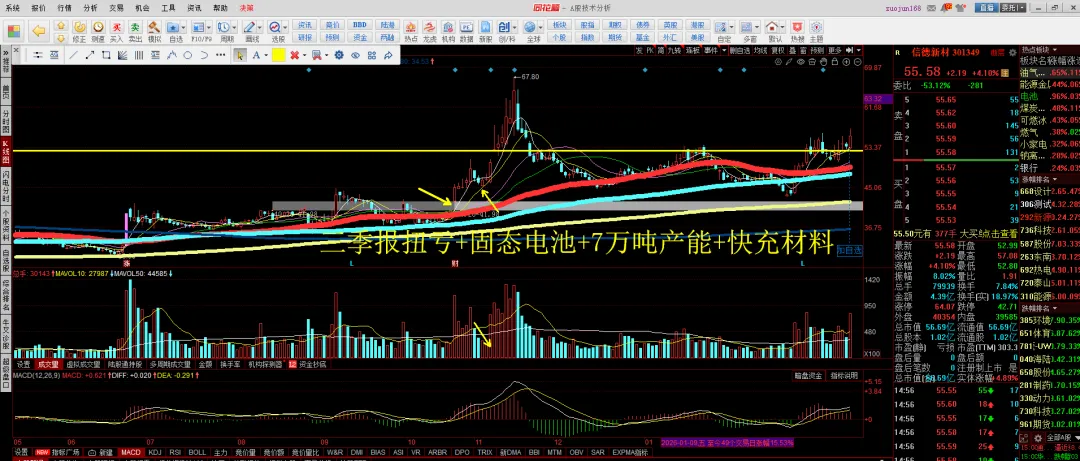
Task: Click the yellow back arrow icon
Action: pos(39,30)
